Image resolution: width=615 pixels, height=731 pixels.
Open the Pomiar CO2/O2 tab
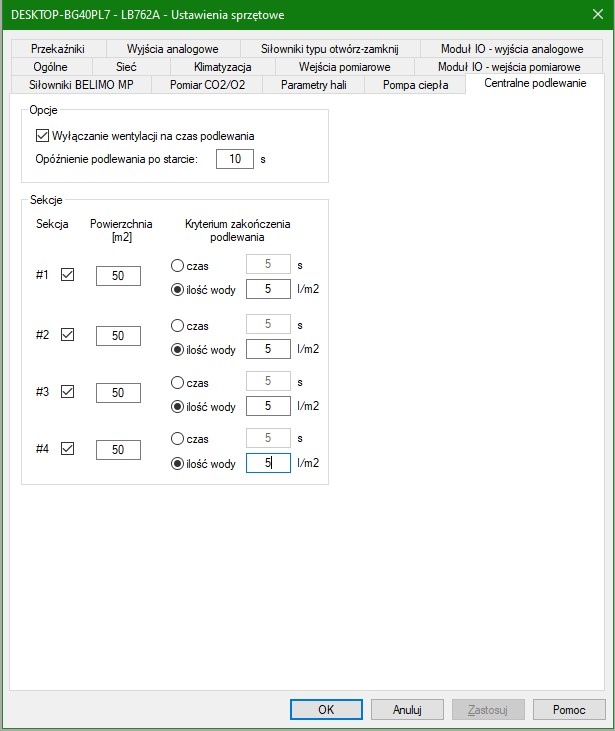207,85
